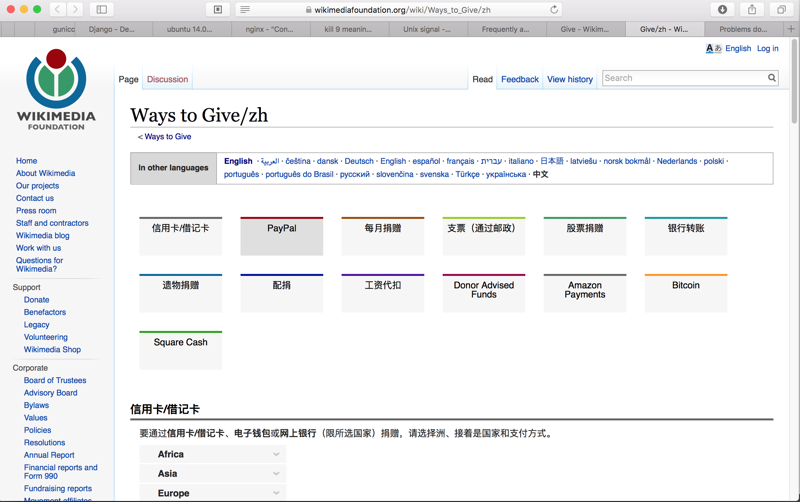Open the Donate sidebar link
The image size is (800, 502).
click(37, 299)
